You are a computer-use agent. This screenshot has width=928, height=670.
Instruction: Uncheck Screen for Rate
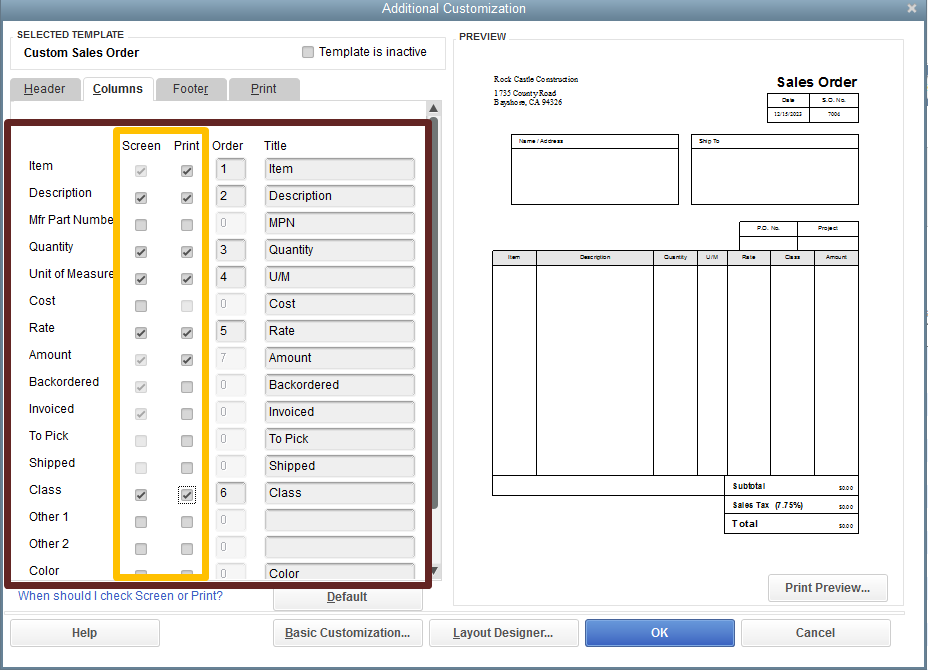(x=141, y=333)
